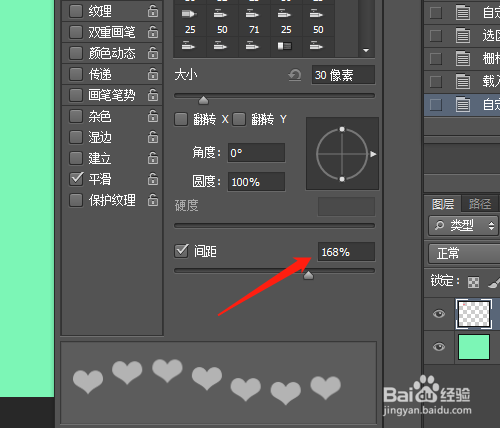Switch to the 路径 tab

[x=480, y=204]
